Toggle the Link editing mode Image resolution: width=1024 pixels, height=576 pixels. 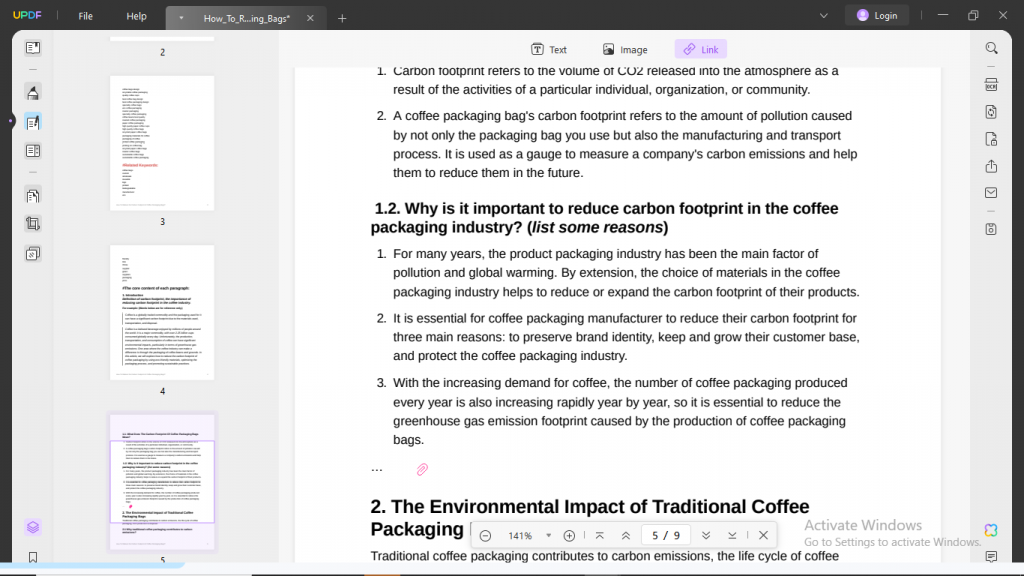(x=700, y=49)
